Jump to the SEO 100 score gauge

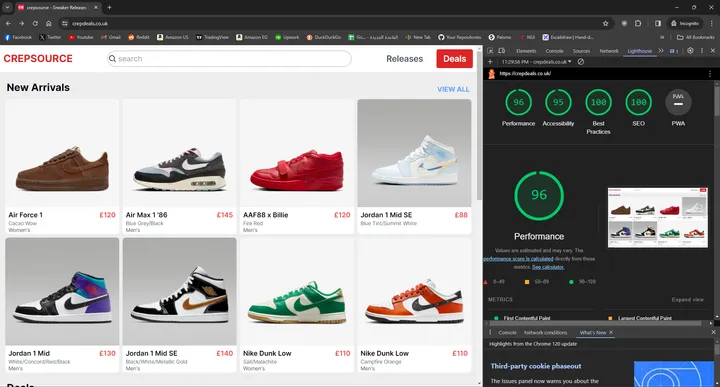(638, 107)
